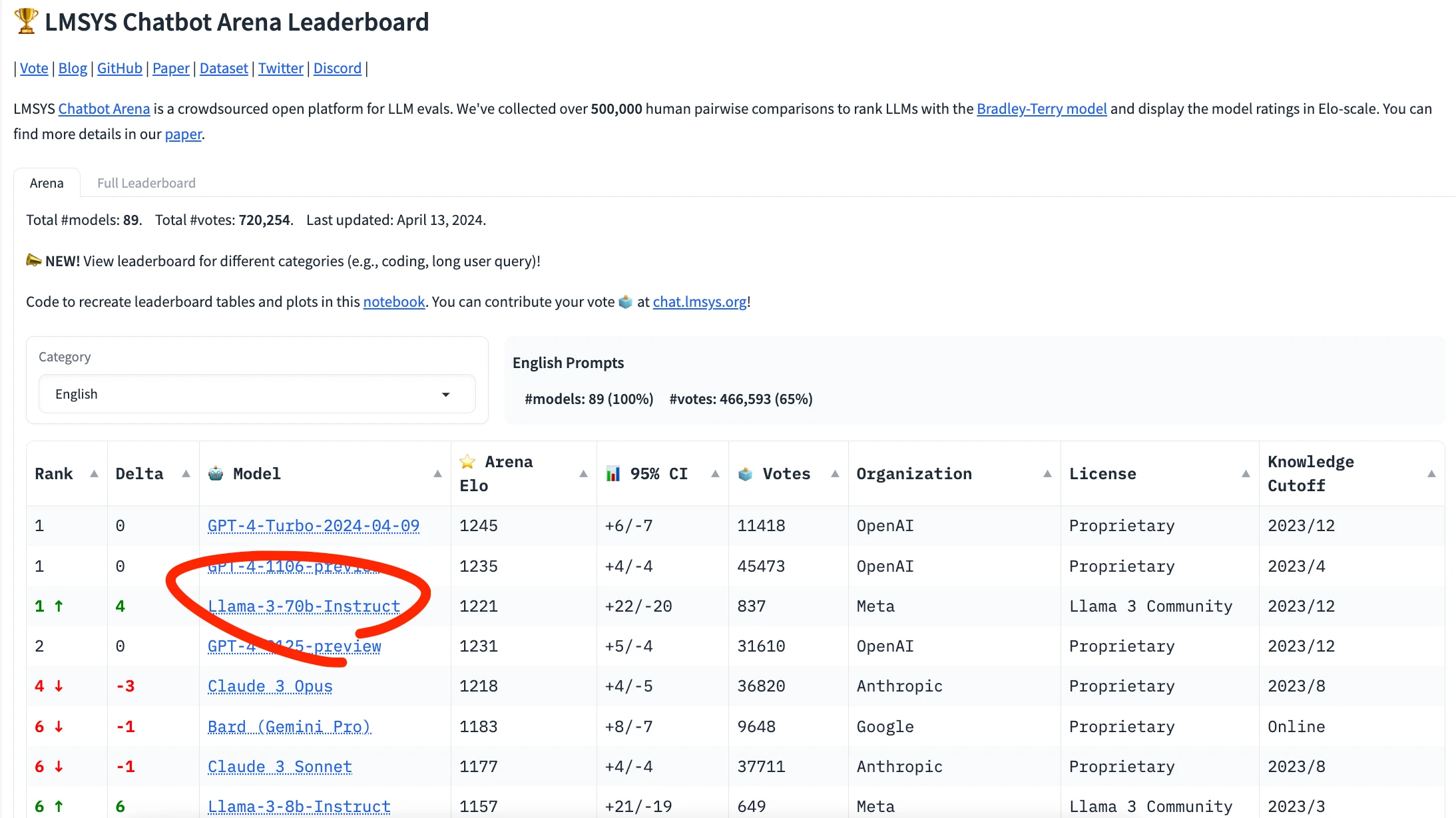Sort table by Model column arrow
The height and width of the screenshot is (818, 1456).
click(437, 474)
